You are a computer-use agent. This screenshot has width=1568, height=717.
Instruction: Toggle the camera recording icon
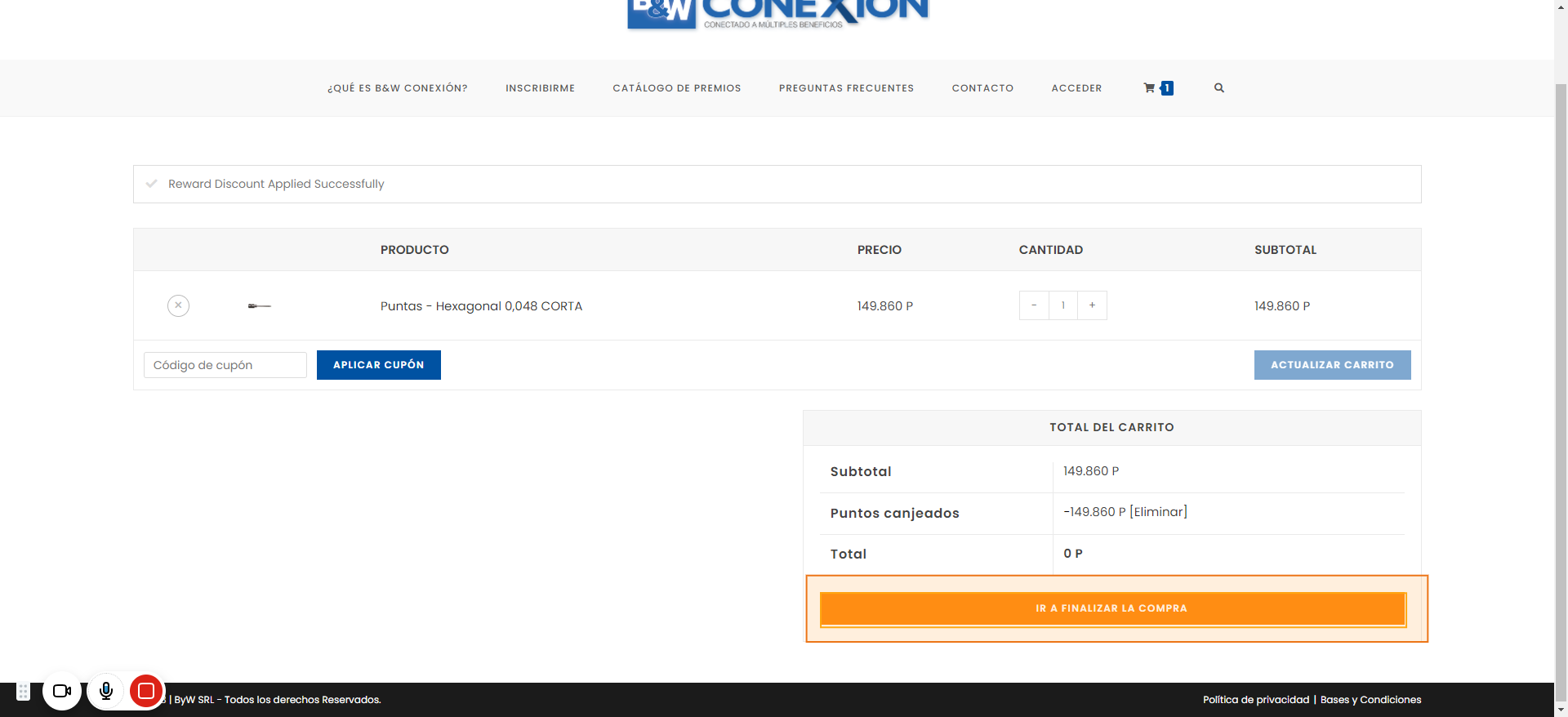62,691
